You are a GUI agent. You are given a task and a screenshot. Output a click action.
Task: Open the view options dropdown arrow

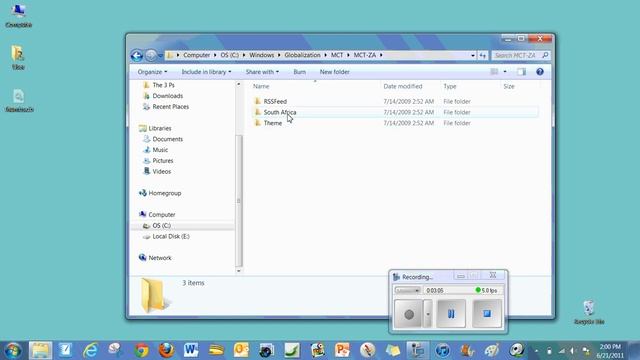505,72
